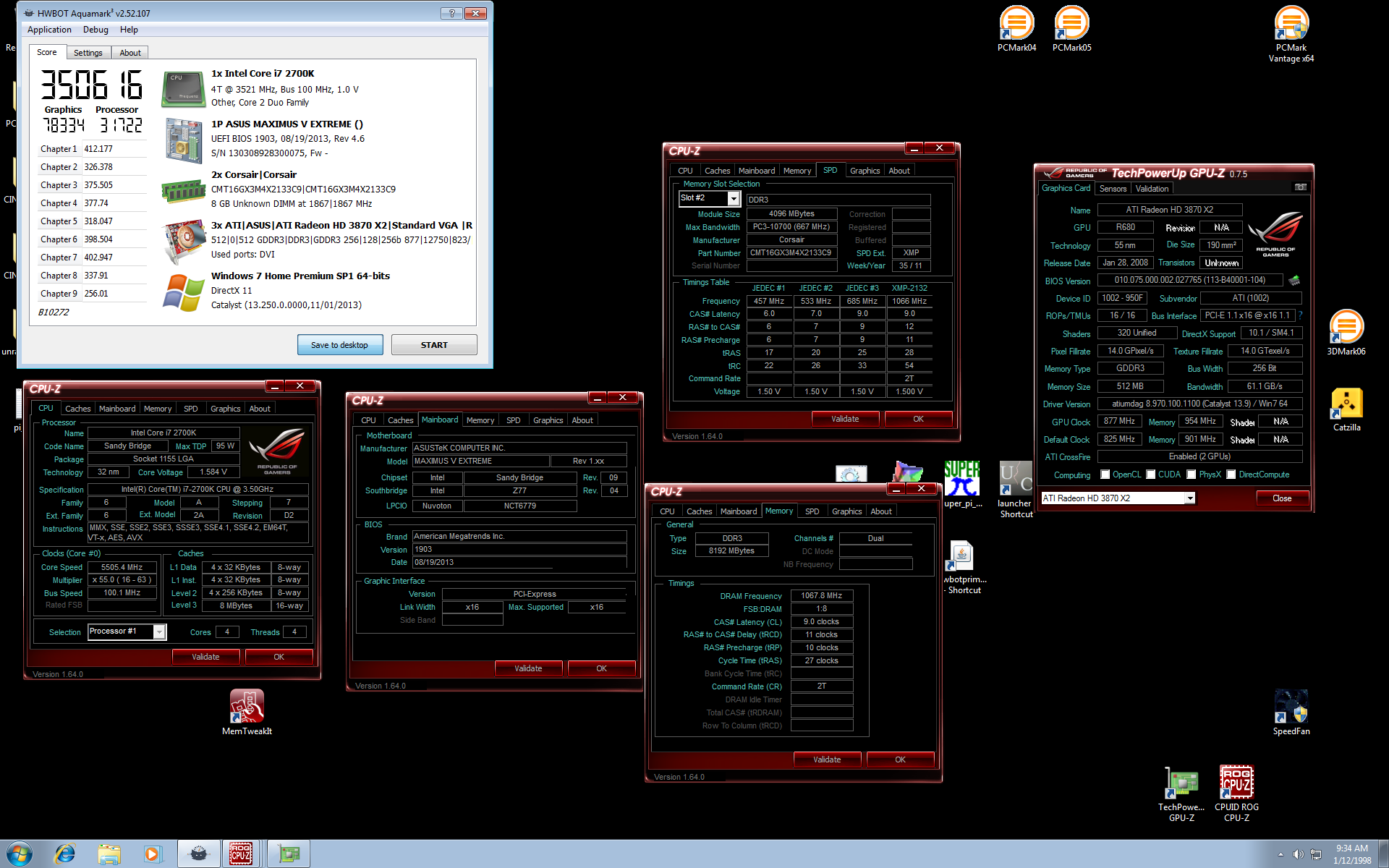Screen dimensions: 1389x868
Task: Click the motherboard image in Aquamark
Action: tap(184, 140)
